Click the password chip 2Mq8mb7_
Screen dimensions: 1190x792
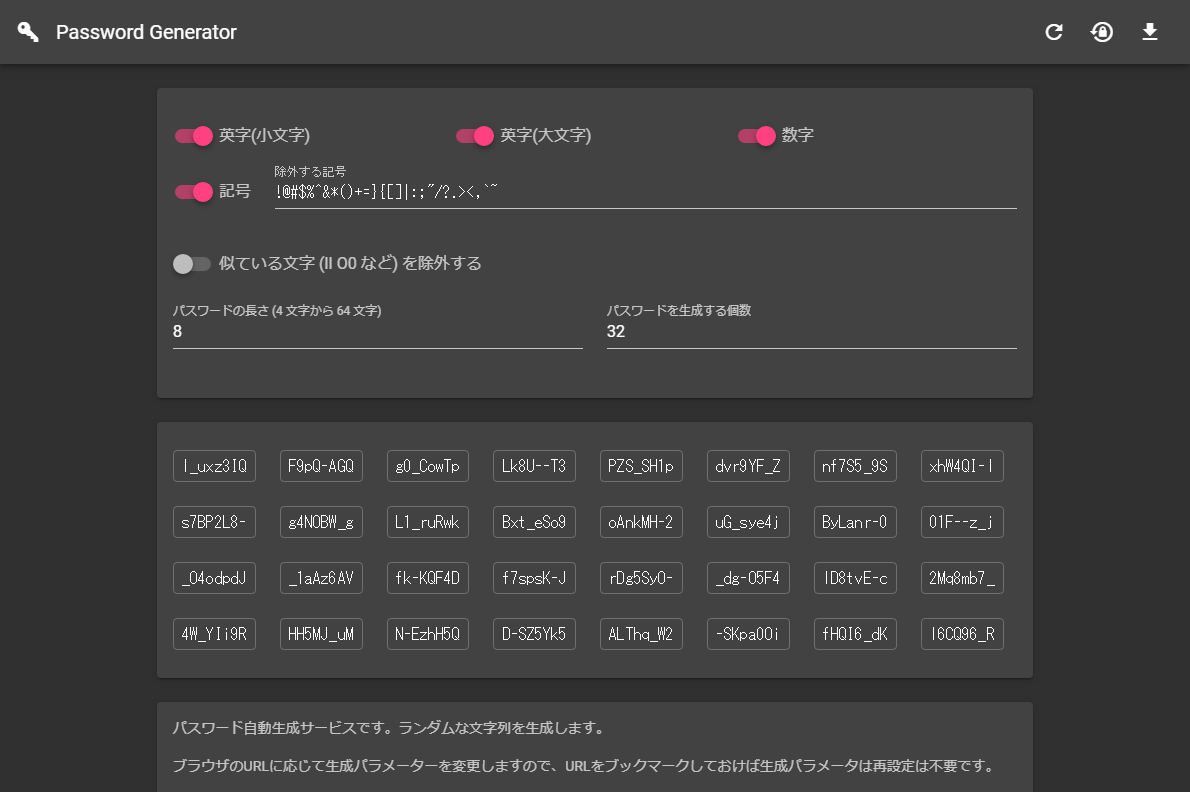(962, 578)
